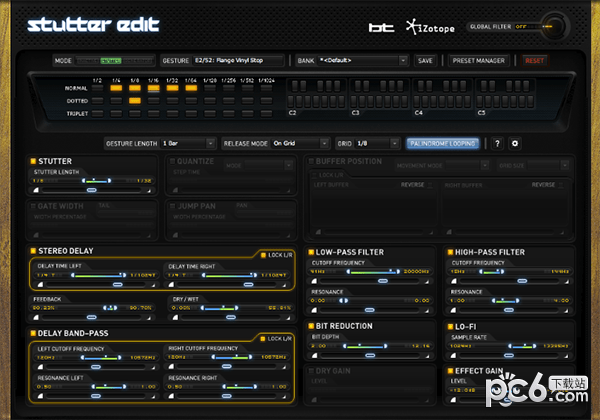Click the Delay Time Left range slider
The image size is (600, 420).
pyautogui.click(x=98, y=275)
